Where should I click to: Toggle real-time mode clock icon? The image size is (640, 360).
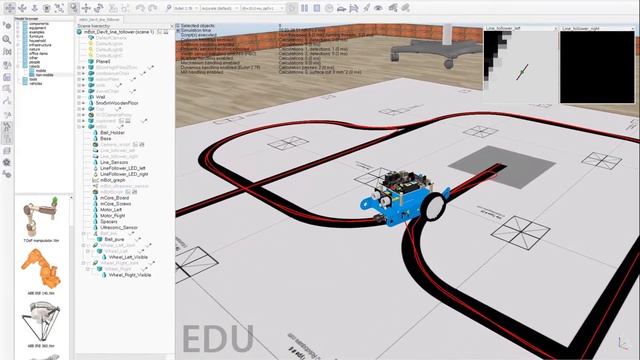pos(329,8)
